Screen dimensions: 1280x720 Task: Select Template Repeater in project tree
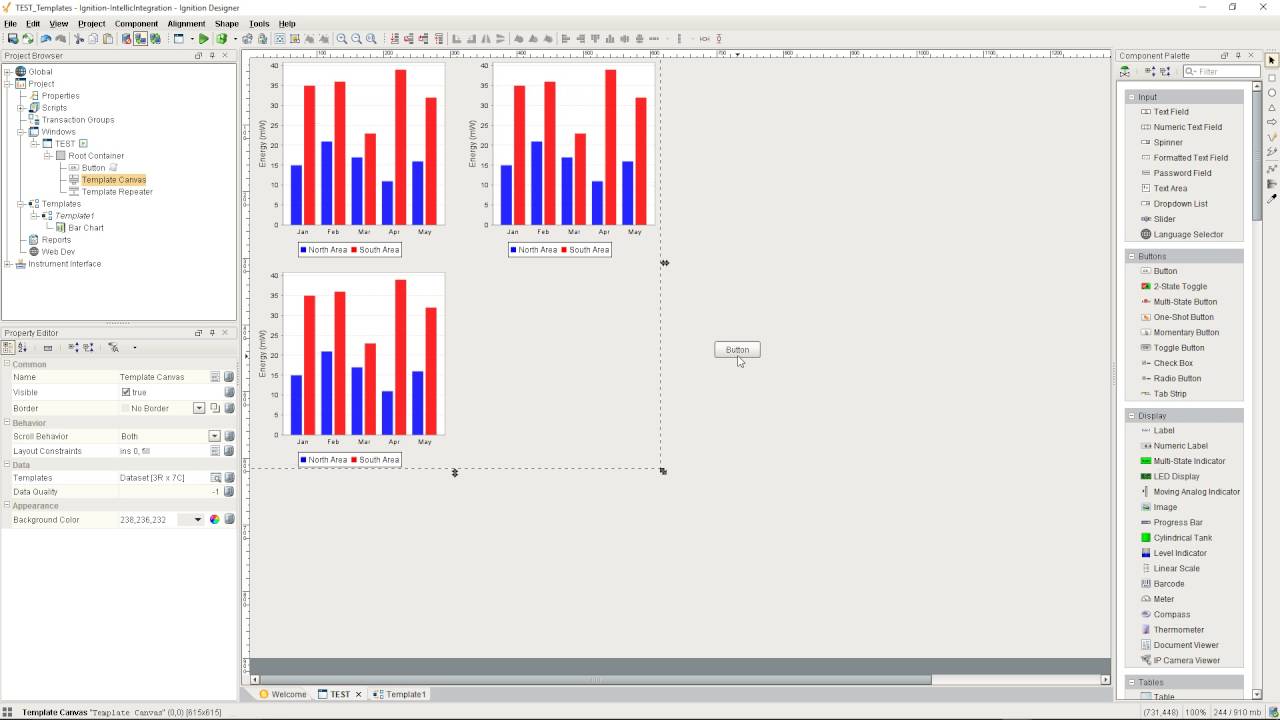[x=117, y=192]
